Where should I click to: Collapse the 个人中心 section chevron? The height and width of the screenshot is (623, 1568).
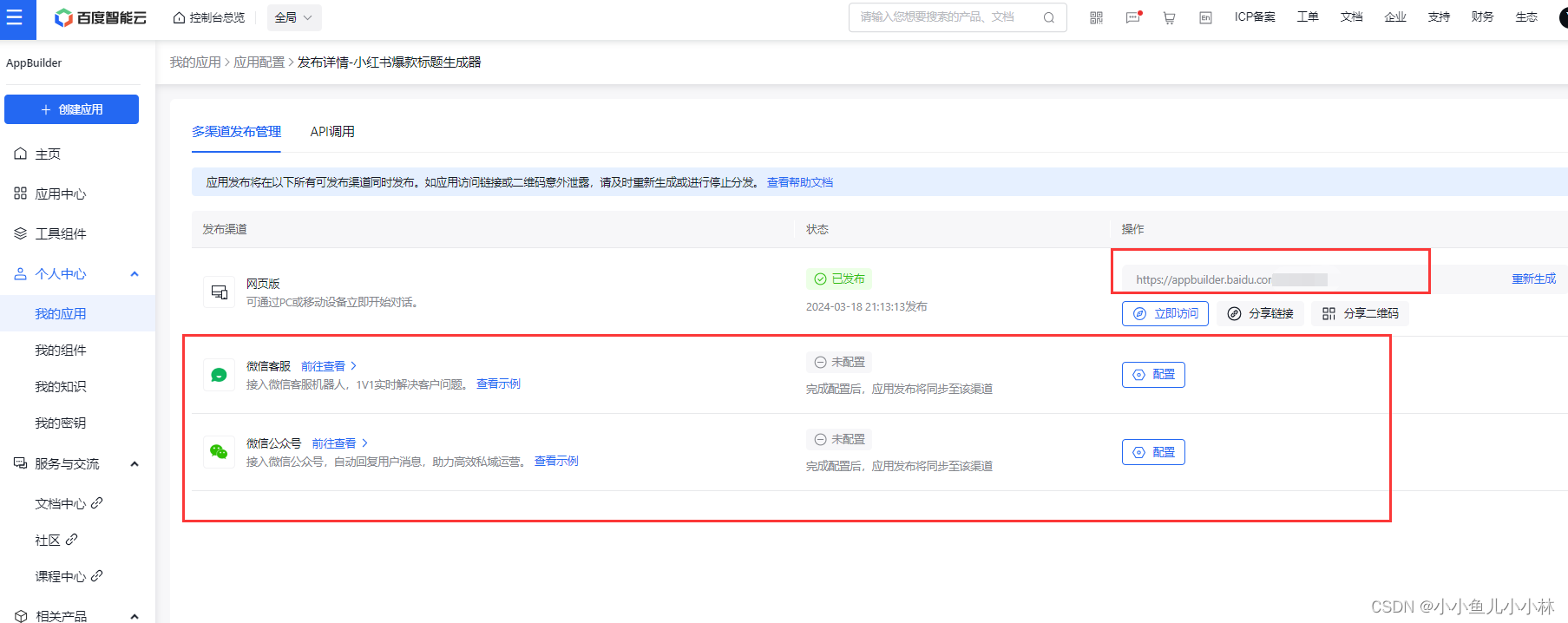tap(134, 274)
